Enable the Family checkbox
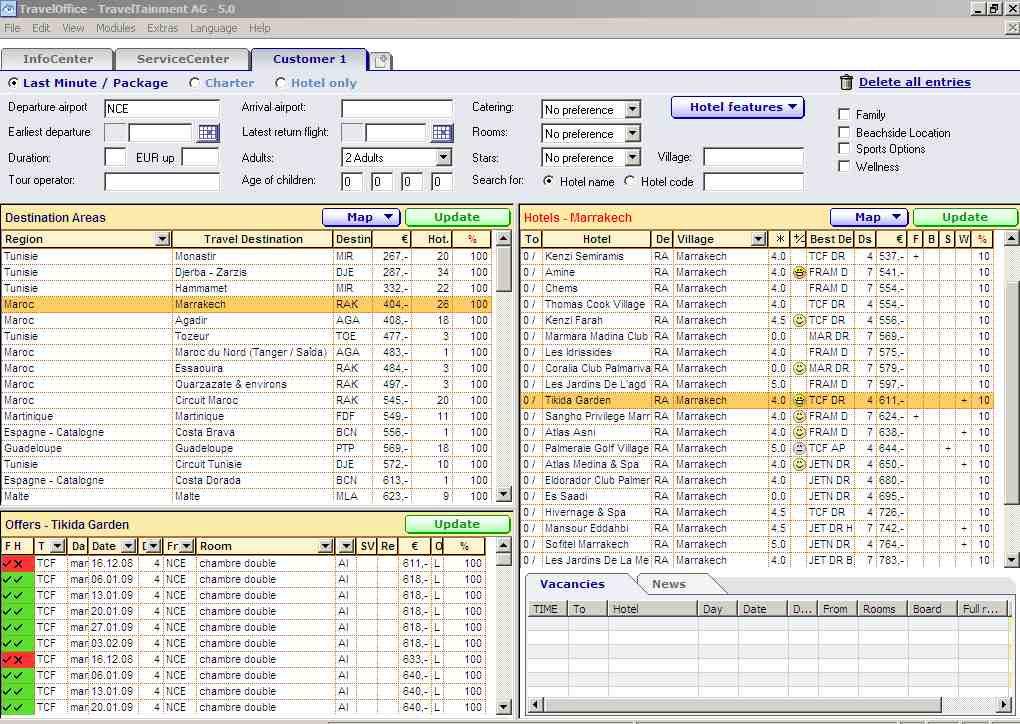 [844, 114]
